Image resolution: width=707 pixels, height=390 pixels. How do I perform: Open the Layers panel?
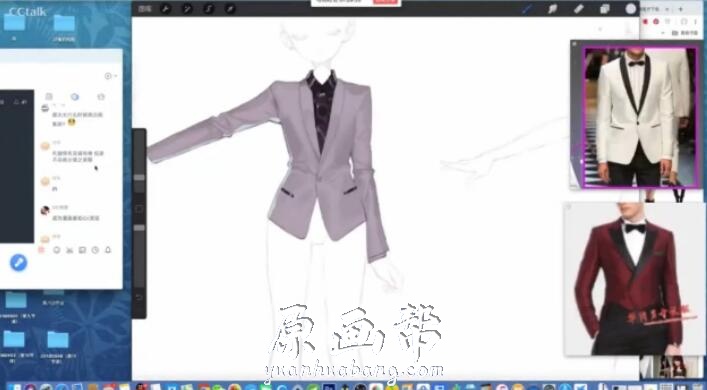pos(605,9)
